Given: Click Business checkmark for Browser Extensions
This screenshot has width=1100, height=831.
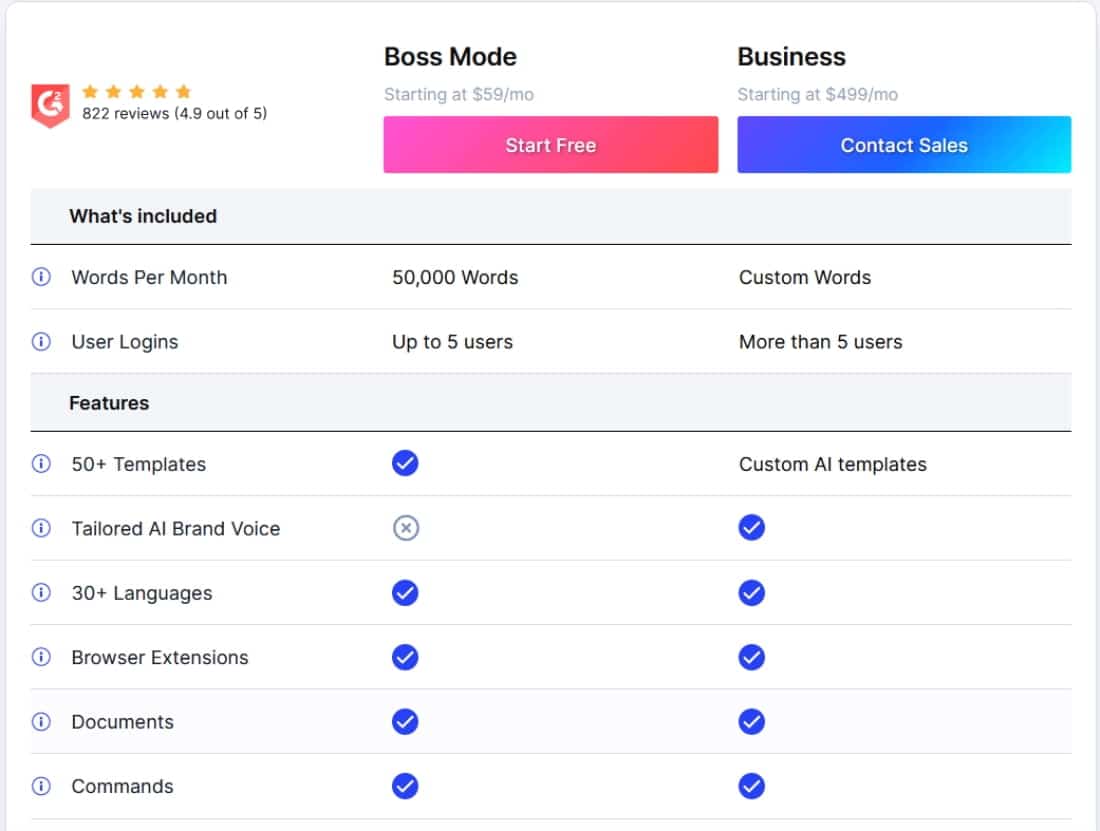Looking at the screenshot, I should (x=751, y=657).
